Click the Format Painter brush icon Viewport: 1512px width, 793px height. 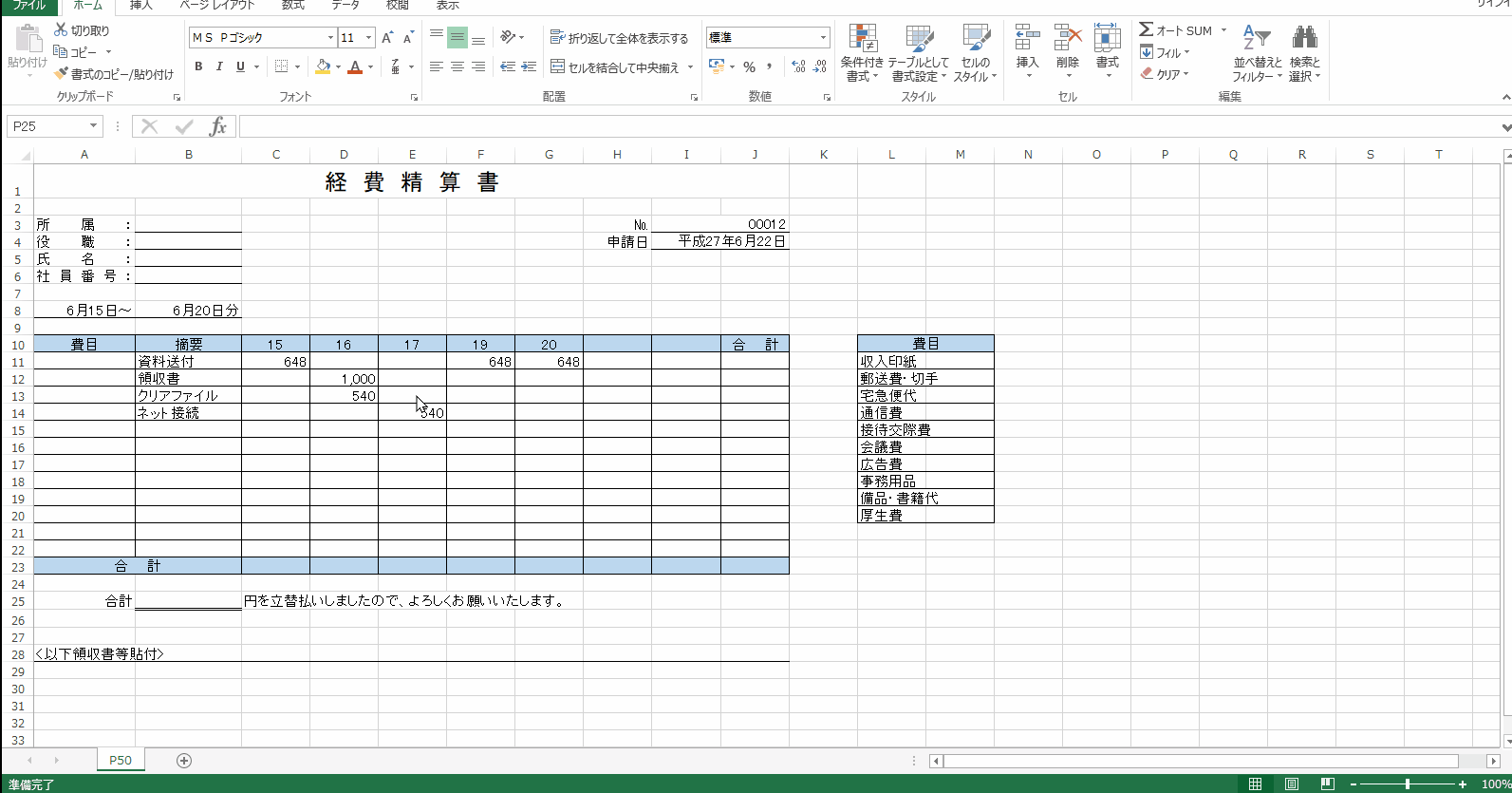[62, 74]
